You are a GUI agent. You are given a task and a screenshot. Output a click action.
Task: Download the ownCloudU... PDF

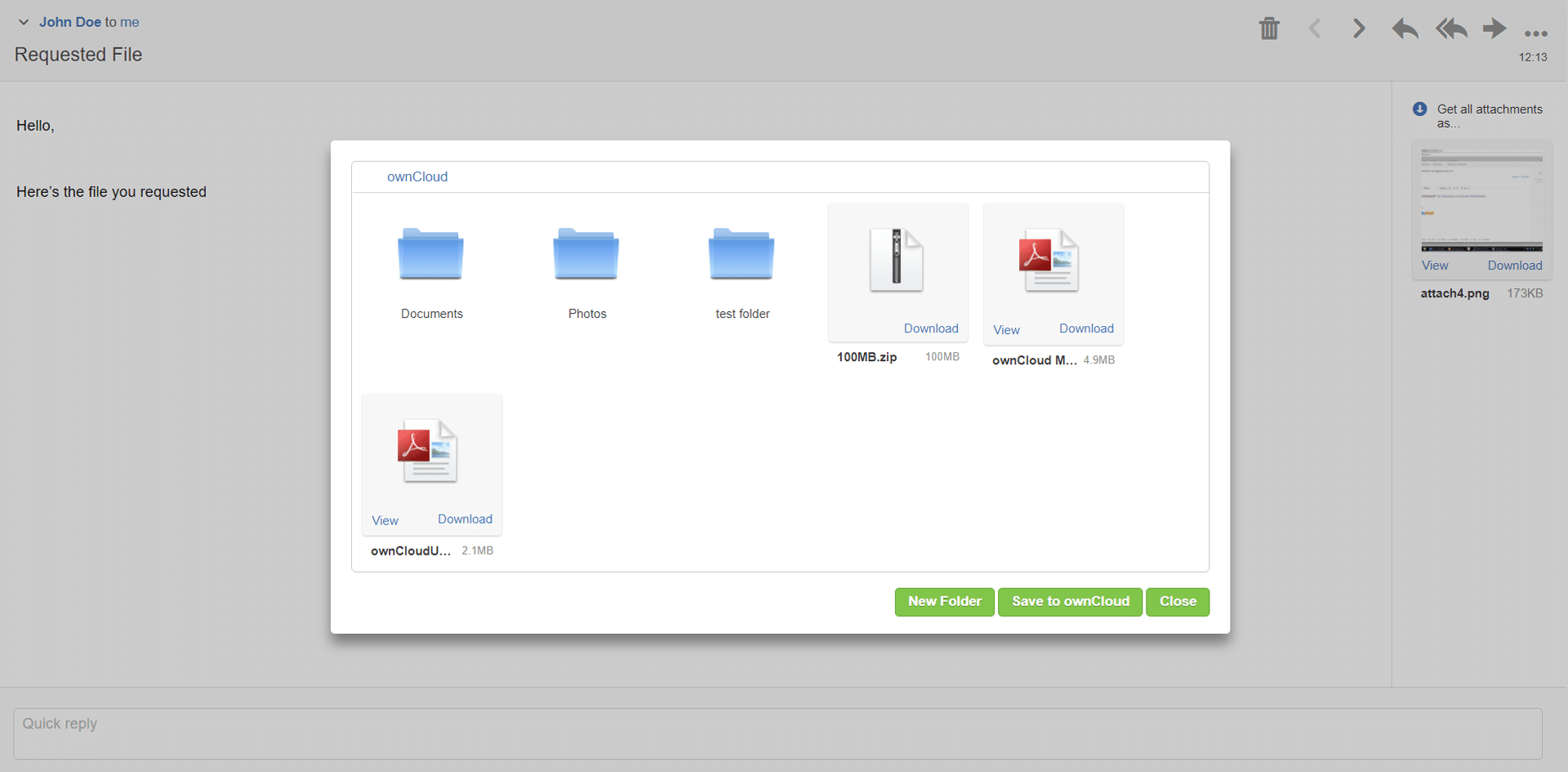[x=465, y=519]
